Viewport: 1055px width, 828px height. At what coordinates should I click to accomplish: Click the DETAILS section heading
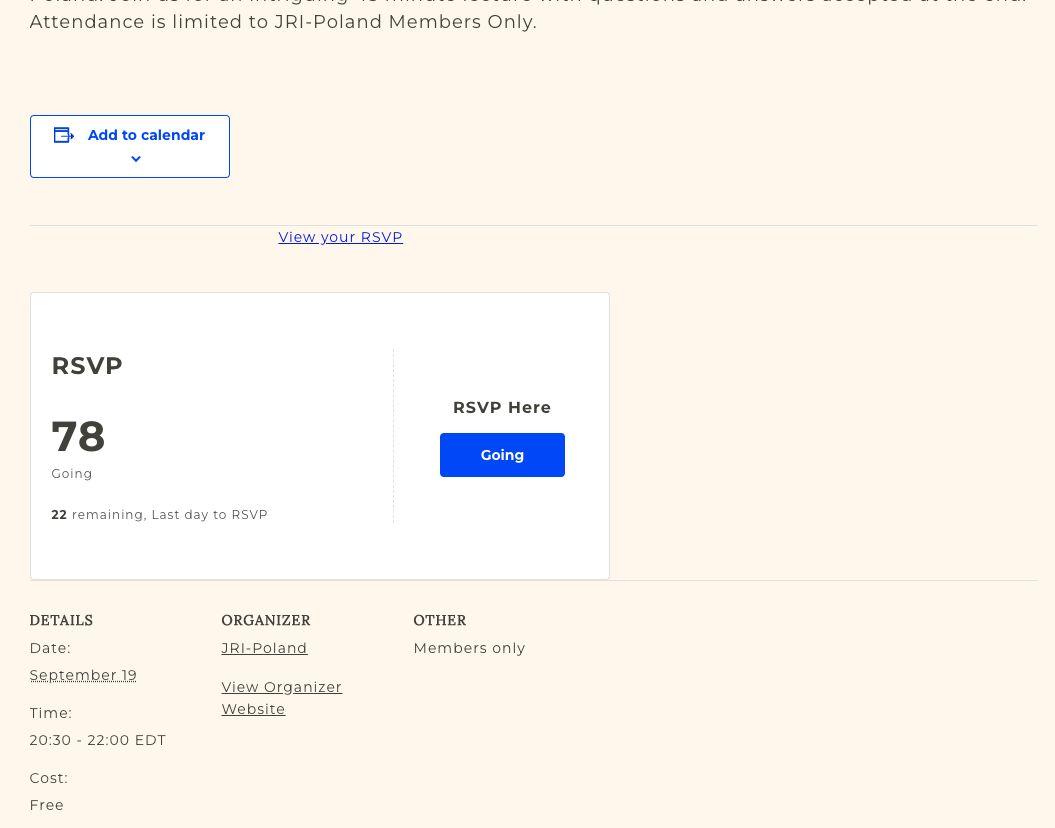click(x=61, y=620)
